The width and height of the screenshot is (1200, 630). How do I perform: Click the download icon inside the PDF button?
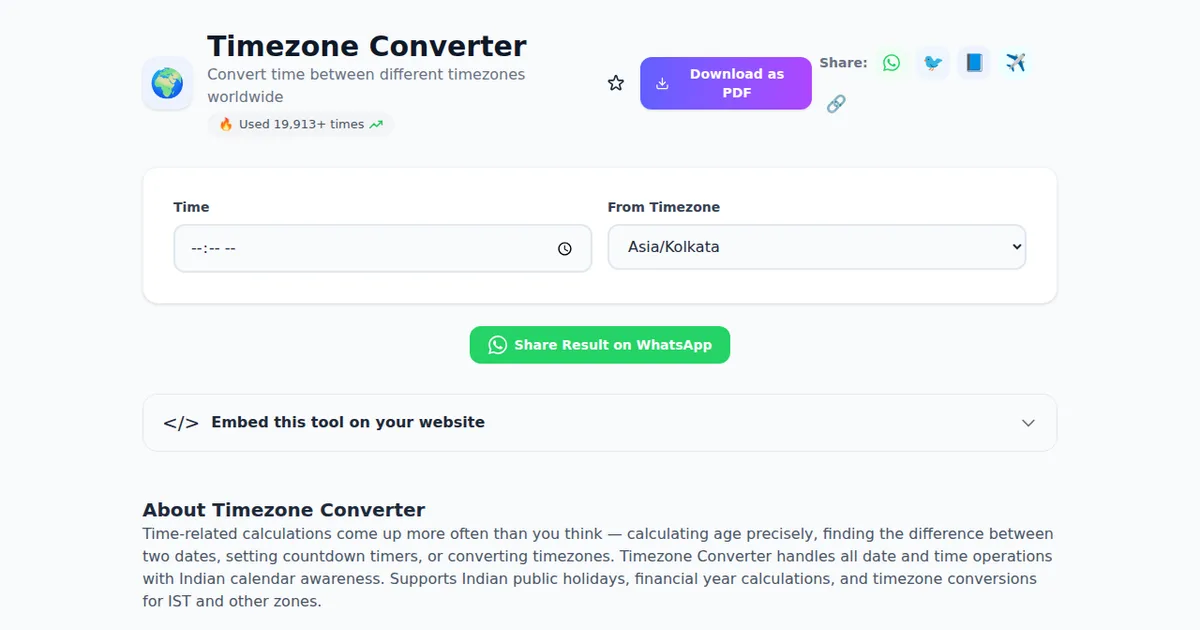[661, 84]
